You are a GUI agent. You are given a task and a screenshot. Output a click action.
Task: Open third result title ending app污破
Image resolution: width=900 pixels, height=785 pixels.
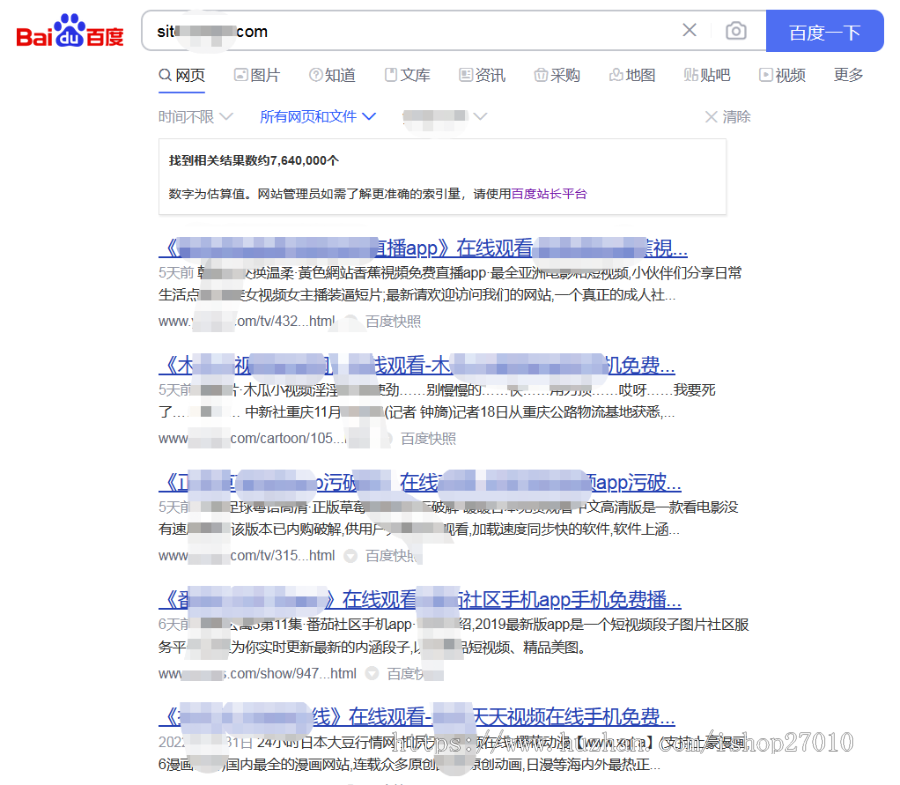click(420, 483)
